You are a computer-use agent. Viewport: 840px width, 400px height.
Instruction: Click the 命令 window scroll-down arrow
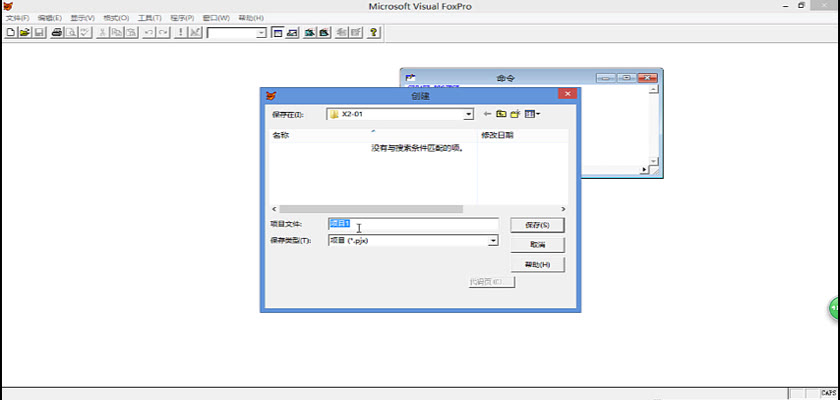[653, 161]
